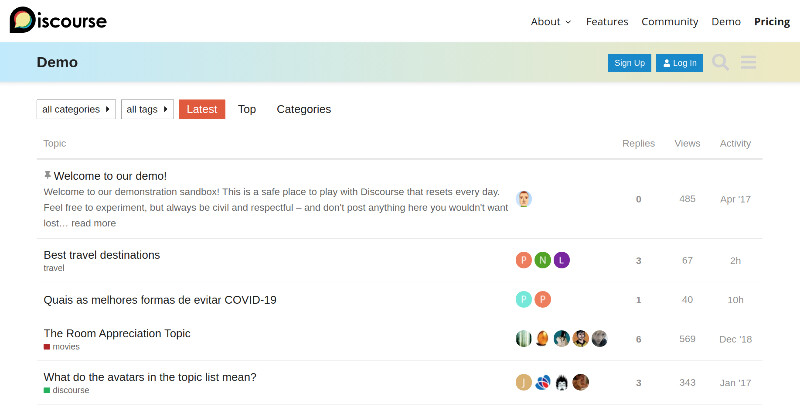Click the search magnifier icon

point(720,63)
